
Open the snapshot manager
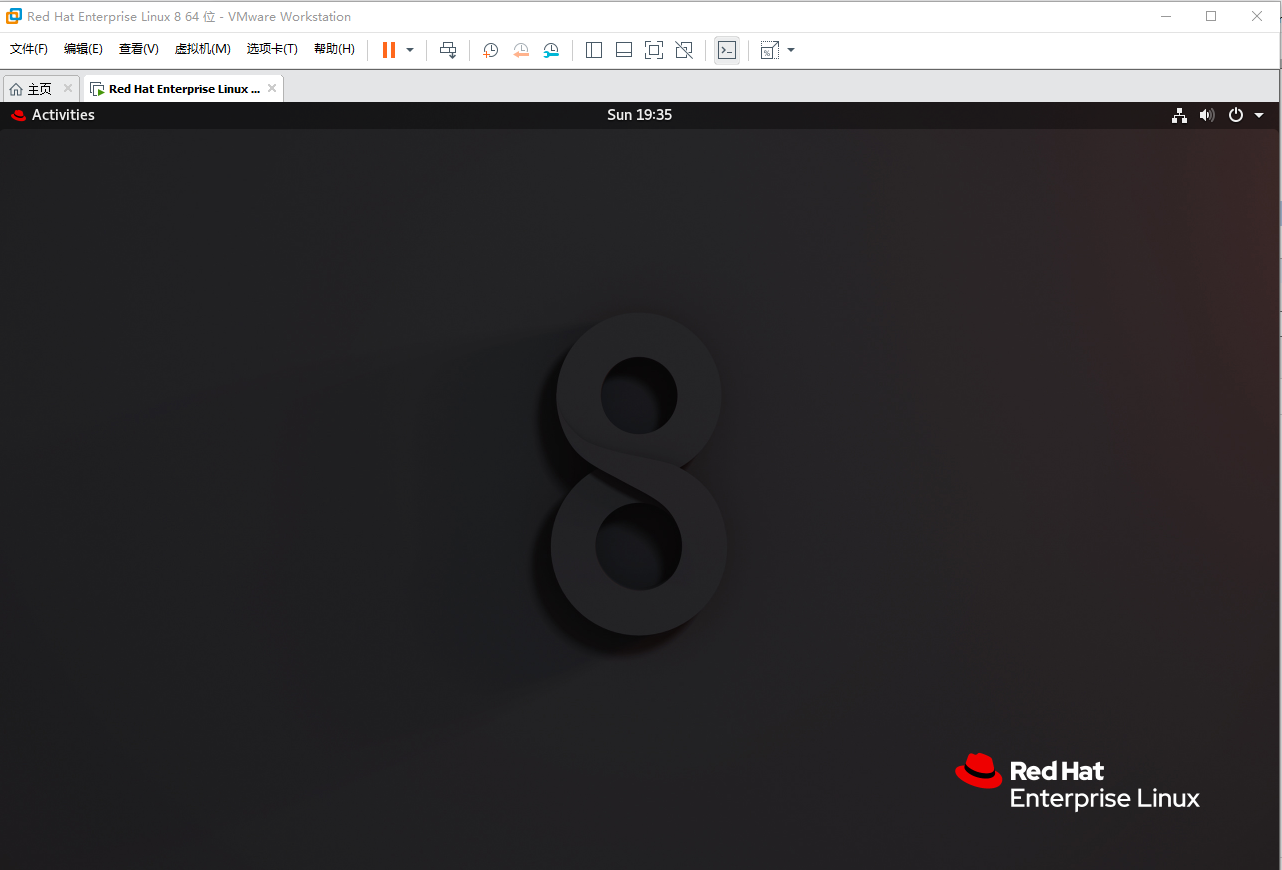pos(552,50)
